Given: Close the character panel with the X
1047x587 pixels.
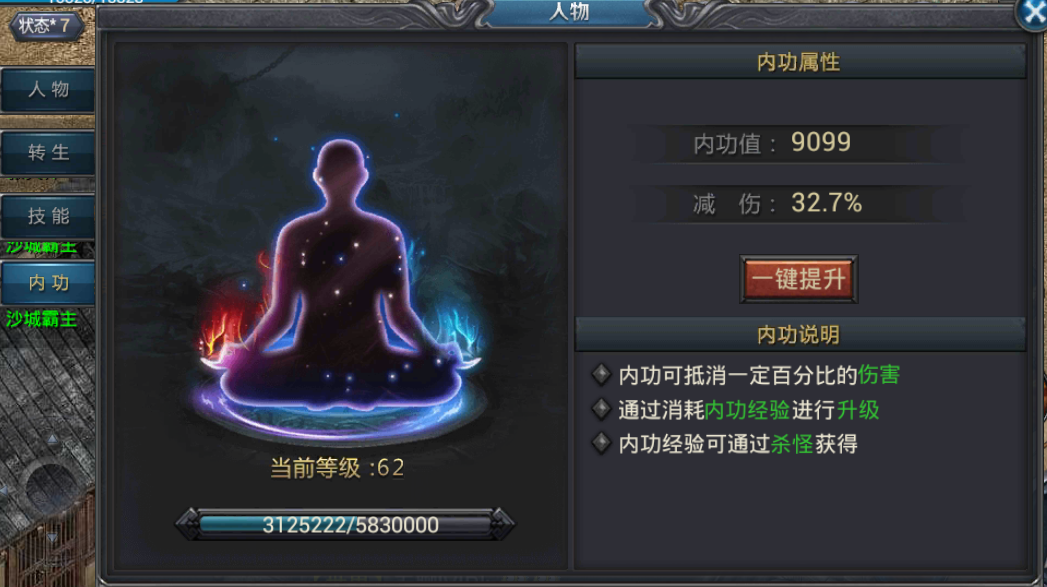Looking at the screenshot, I should pyautogui.click(x=1032, y=13).
